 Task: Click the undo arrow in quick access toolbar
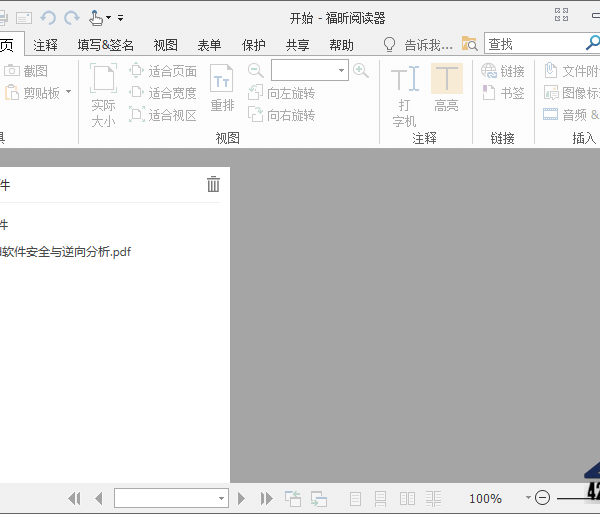click(x=48, y=17)
